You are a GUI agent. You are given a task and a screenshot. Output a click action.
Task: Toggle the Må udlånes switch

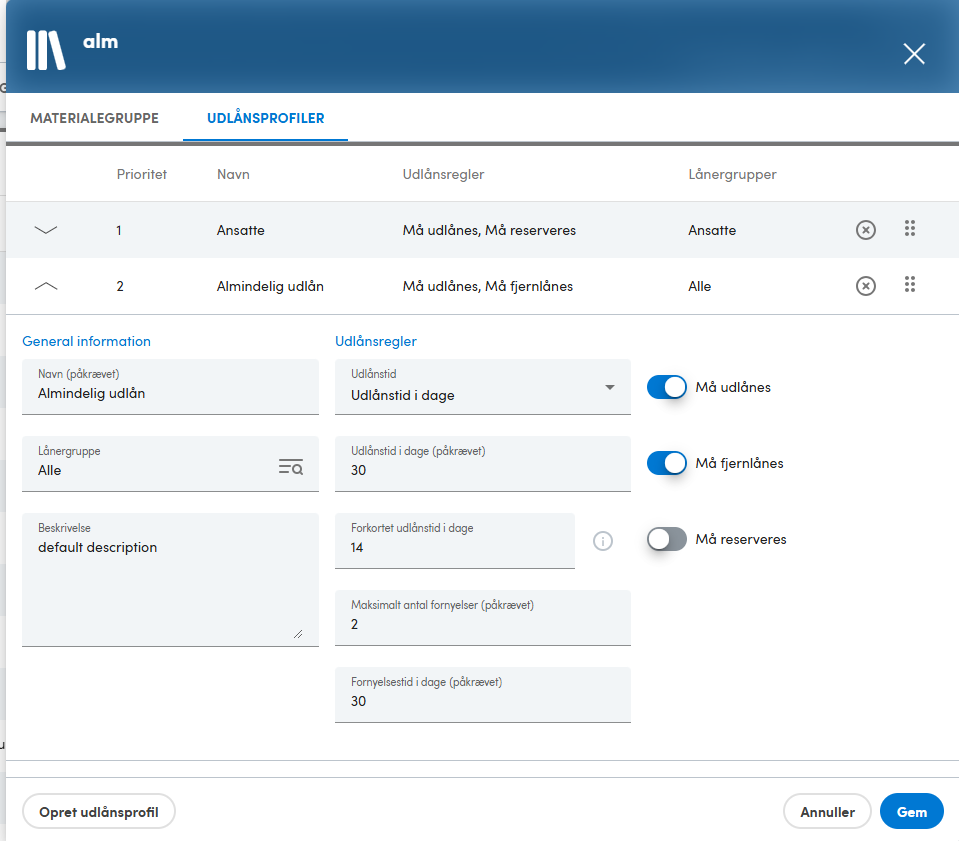[x=667, y=387]
